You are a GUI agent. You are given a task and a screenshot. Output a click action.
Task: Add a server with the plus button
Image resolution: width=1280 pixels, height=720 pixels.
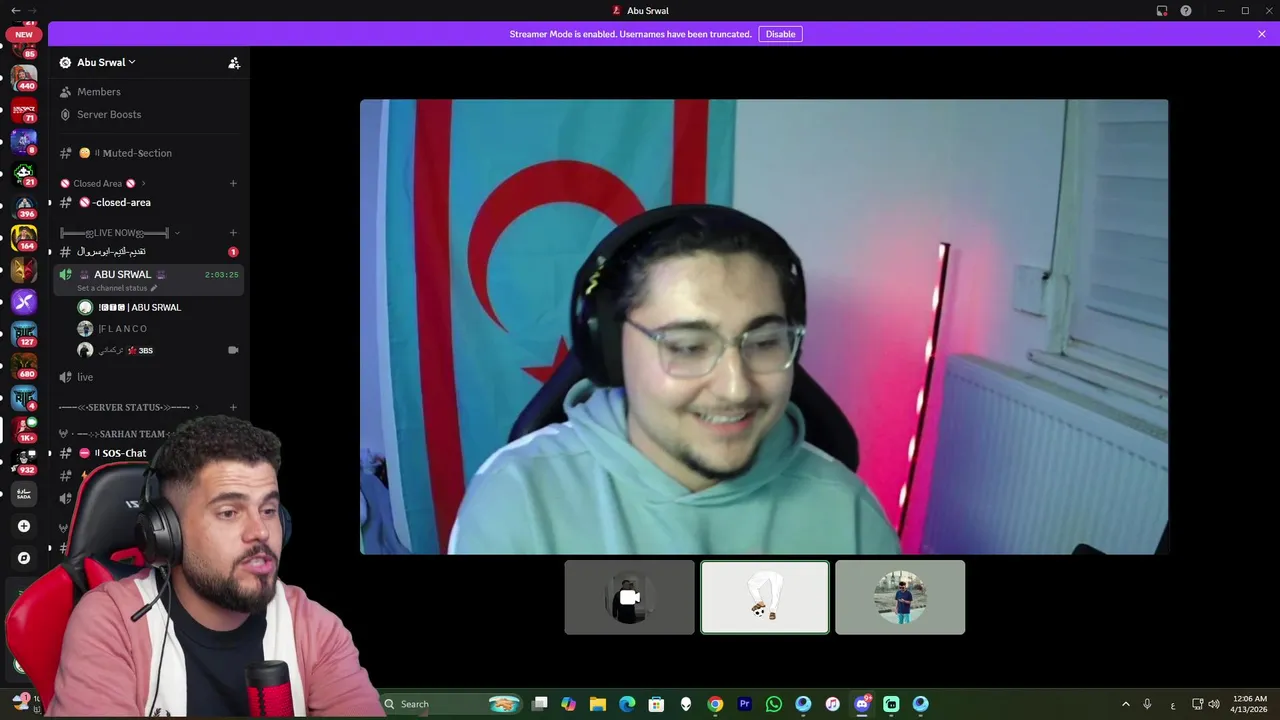(x=24, y=526)
